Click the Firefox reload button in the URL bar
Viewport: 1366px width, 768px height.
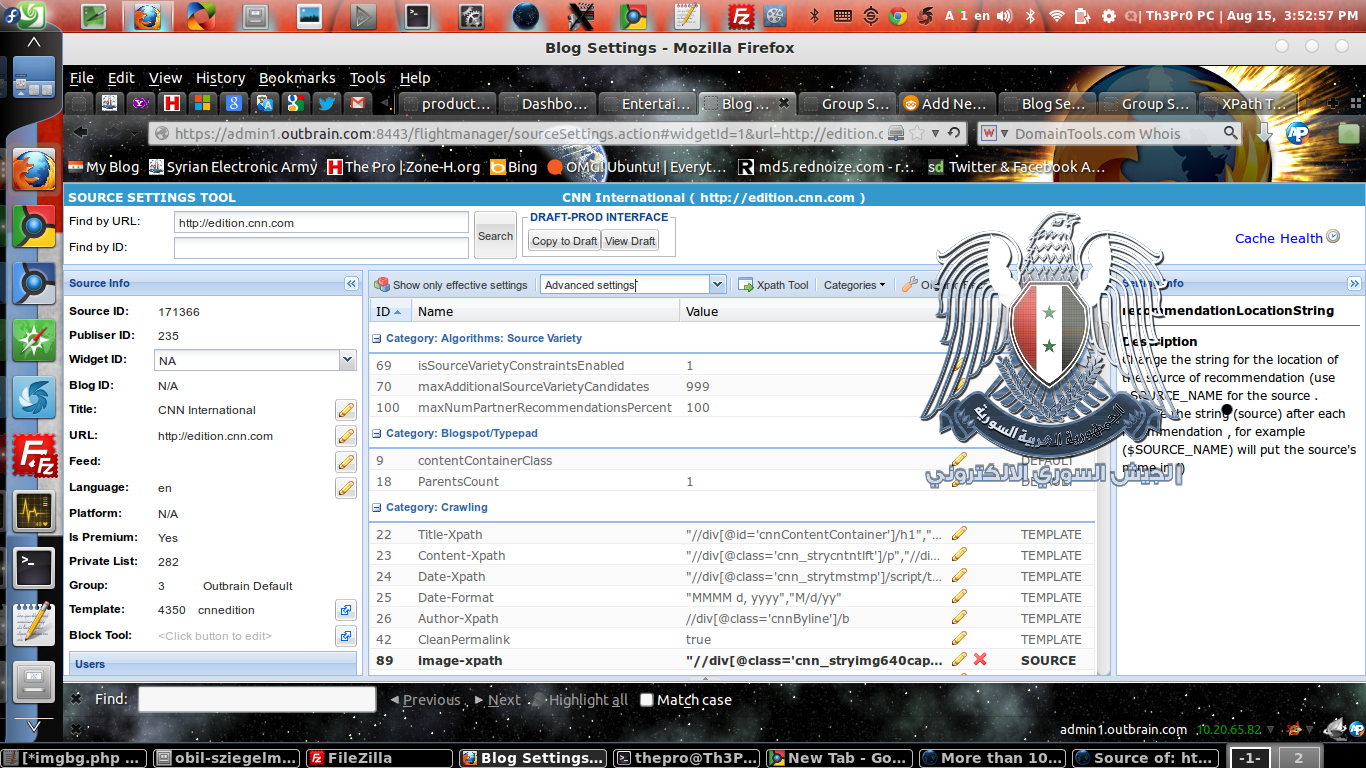click(x=954, y=133)
